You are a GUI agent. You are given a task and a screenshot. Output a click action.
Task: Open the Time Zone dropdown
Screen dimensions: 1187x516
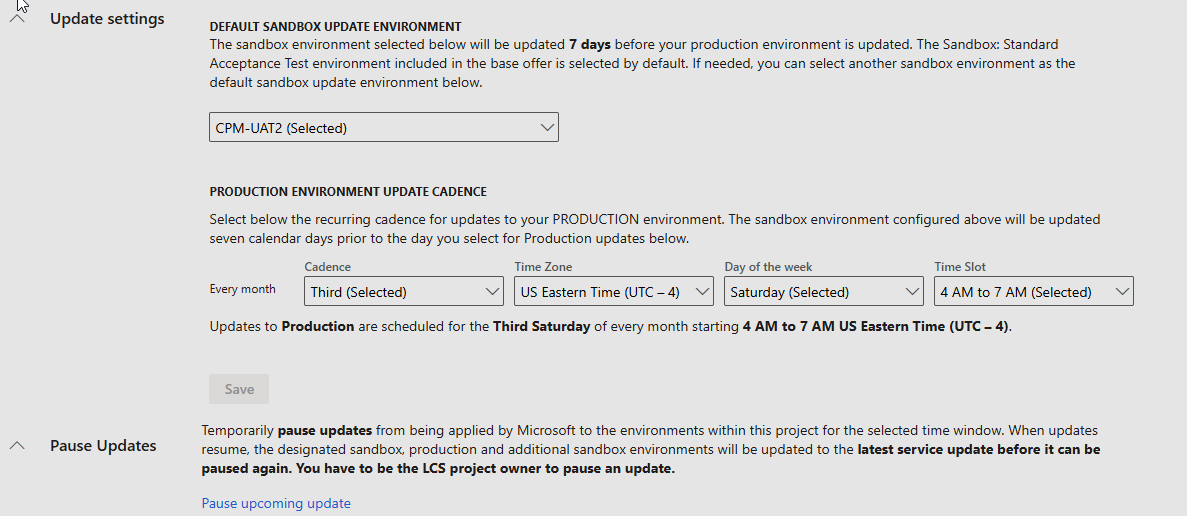click(613, 292)
